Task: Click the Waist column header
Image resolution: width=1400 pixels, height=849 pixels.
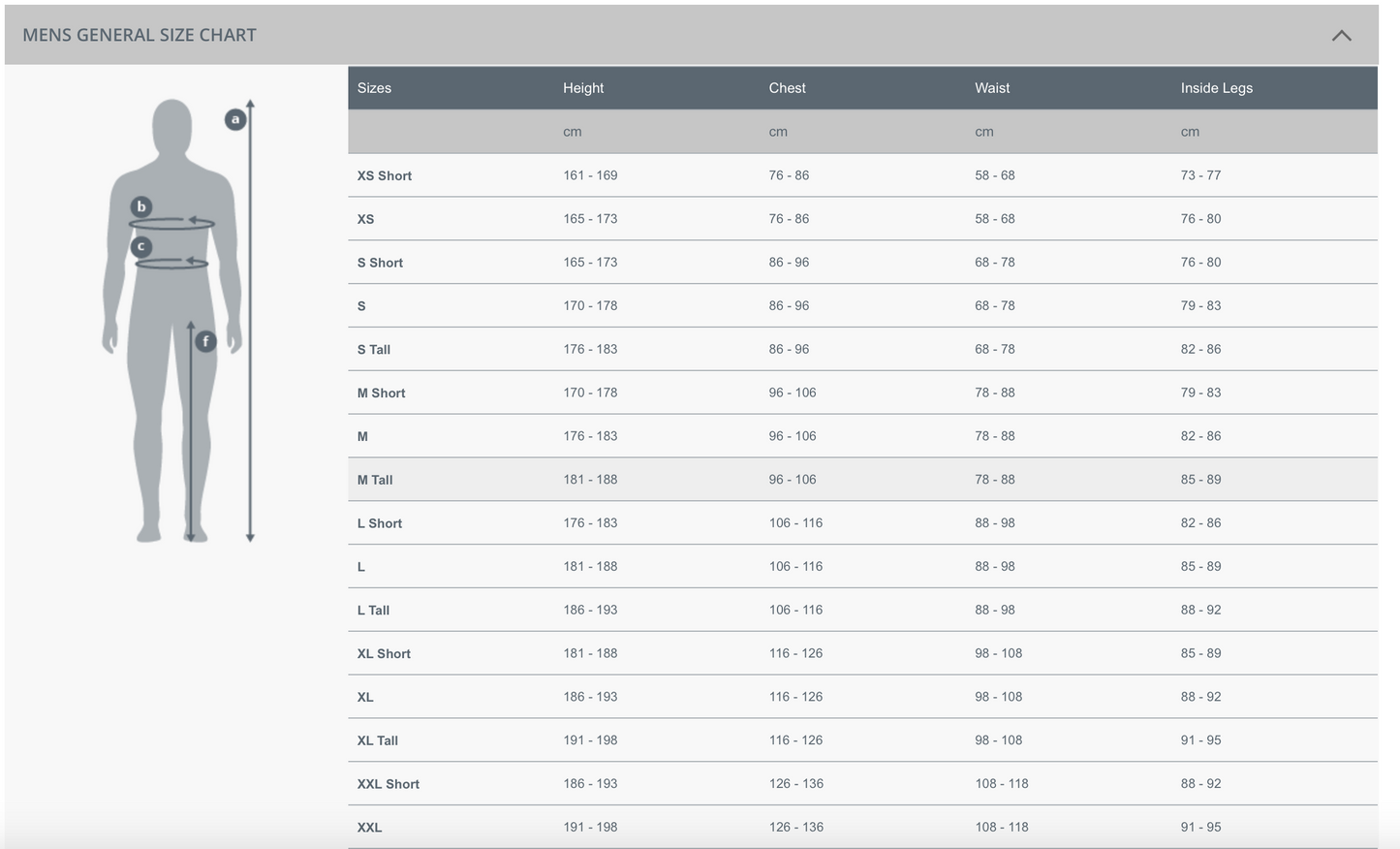Action: tap(992, 88)
